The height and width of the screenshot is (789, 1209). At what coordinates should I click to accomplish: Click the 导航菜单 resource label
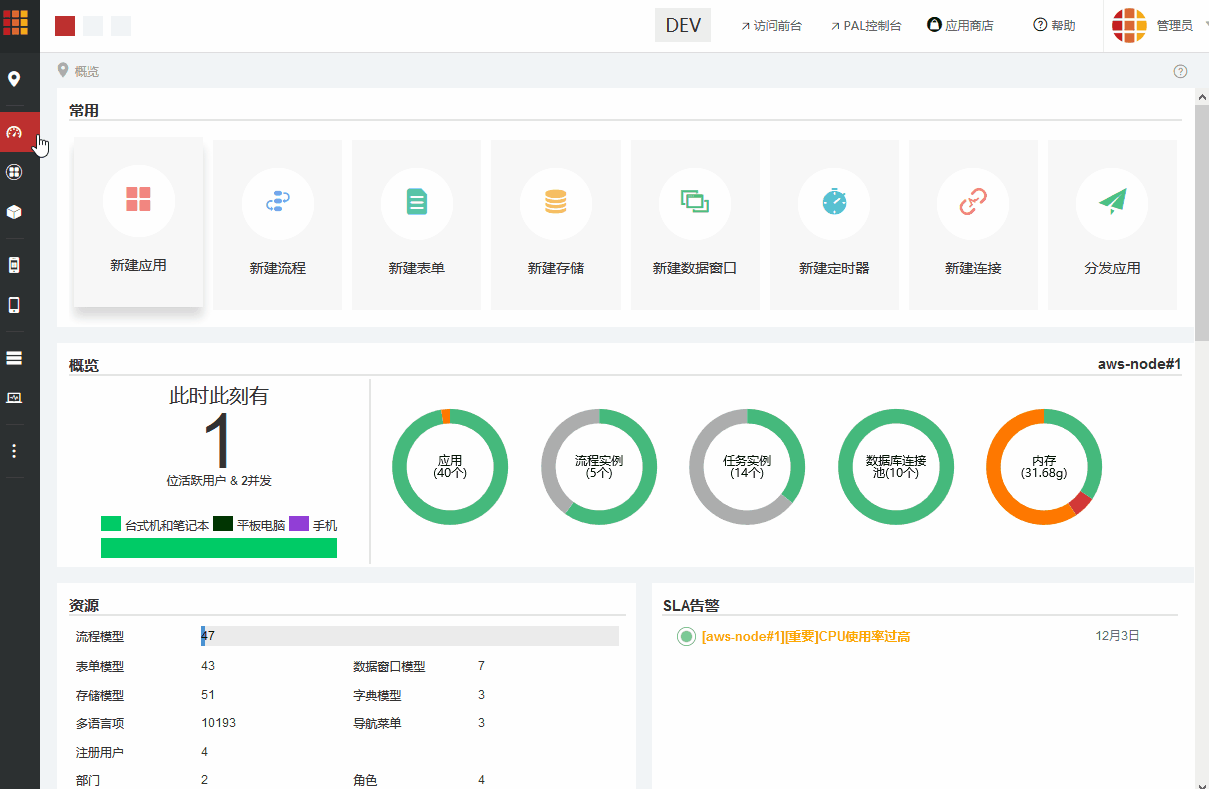click(377, 723)
